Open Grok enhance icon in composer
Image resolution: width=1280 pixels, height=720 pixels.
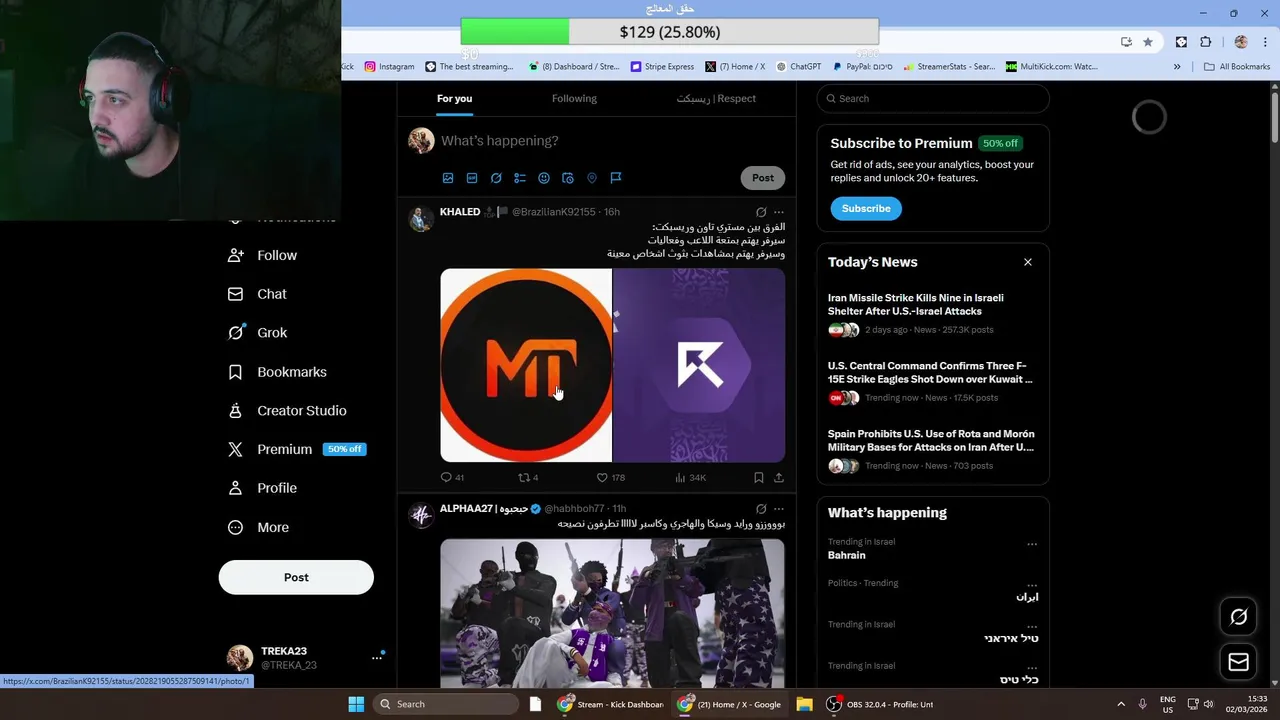click(x=496, y=178)
